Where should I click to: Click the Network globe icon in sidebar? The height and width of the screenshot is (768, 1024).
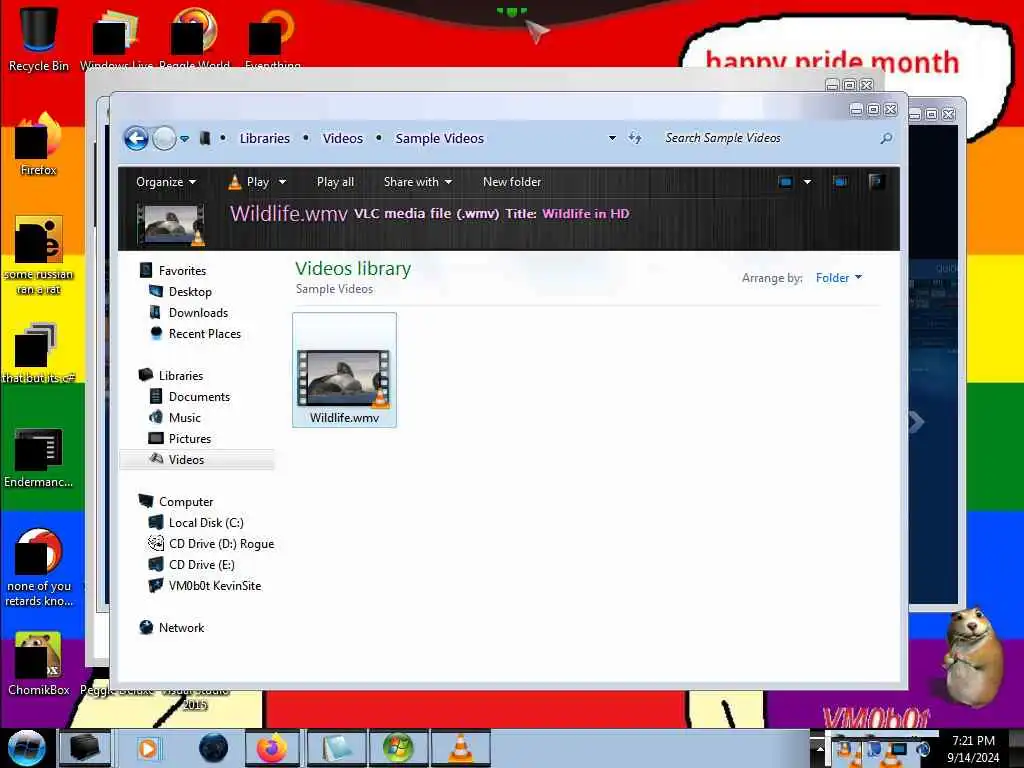[x=146, y=628]
